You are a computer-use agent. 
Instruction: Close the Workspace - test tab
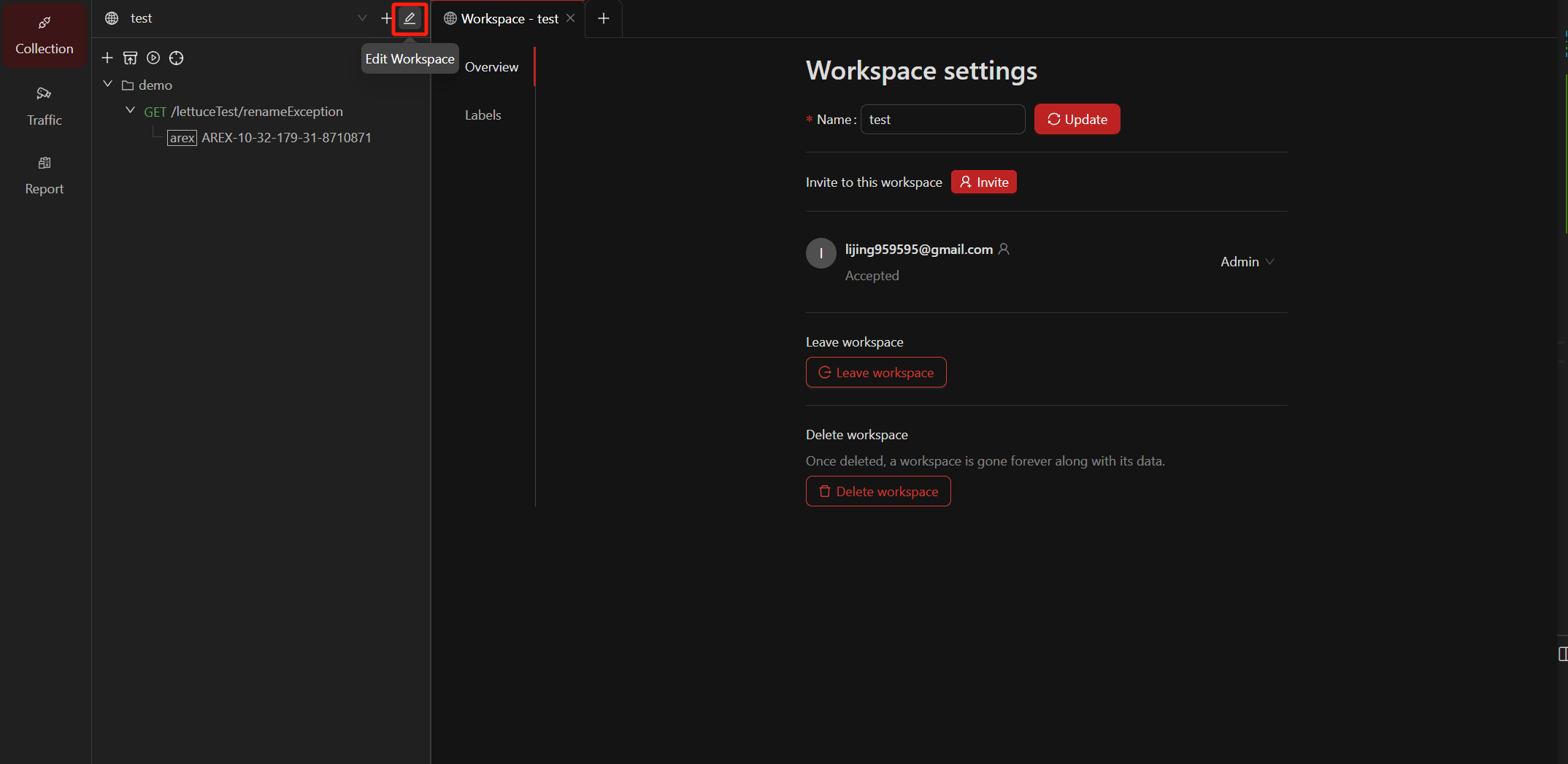[x=571, y=18]
